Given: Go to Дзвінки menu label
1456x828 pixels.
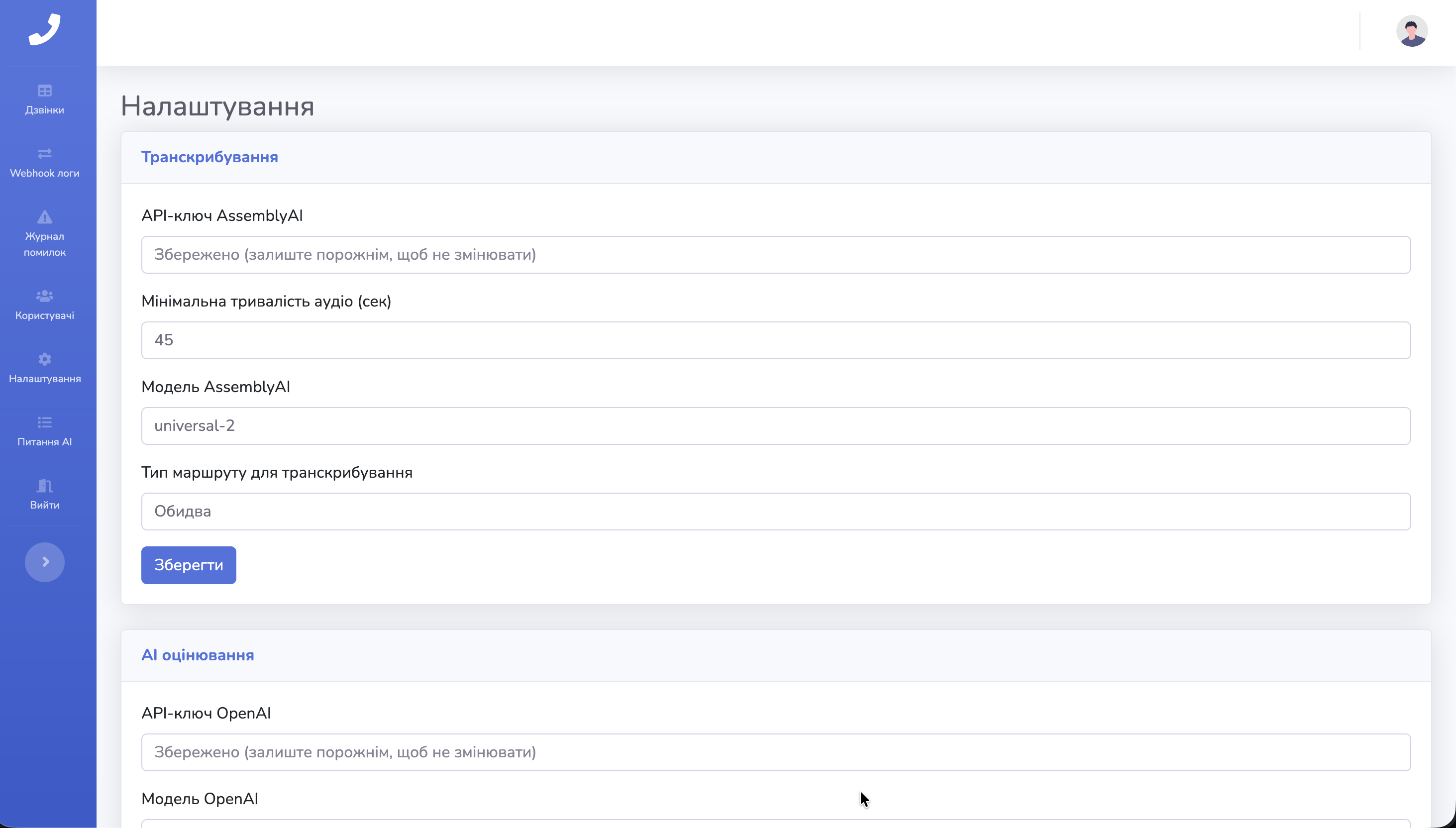Looking at the screenshot, I should 44,110.
